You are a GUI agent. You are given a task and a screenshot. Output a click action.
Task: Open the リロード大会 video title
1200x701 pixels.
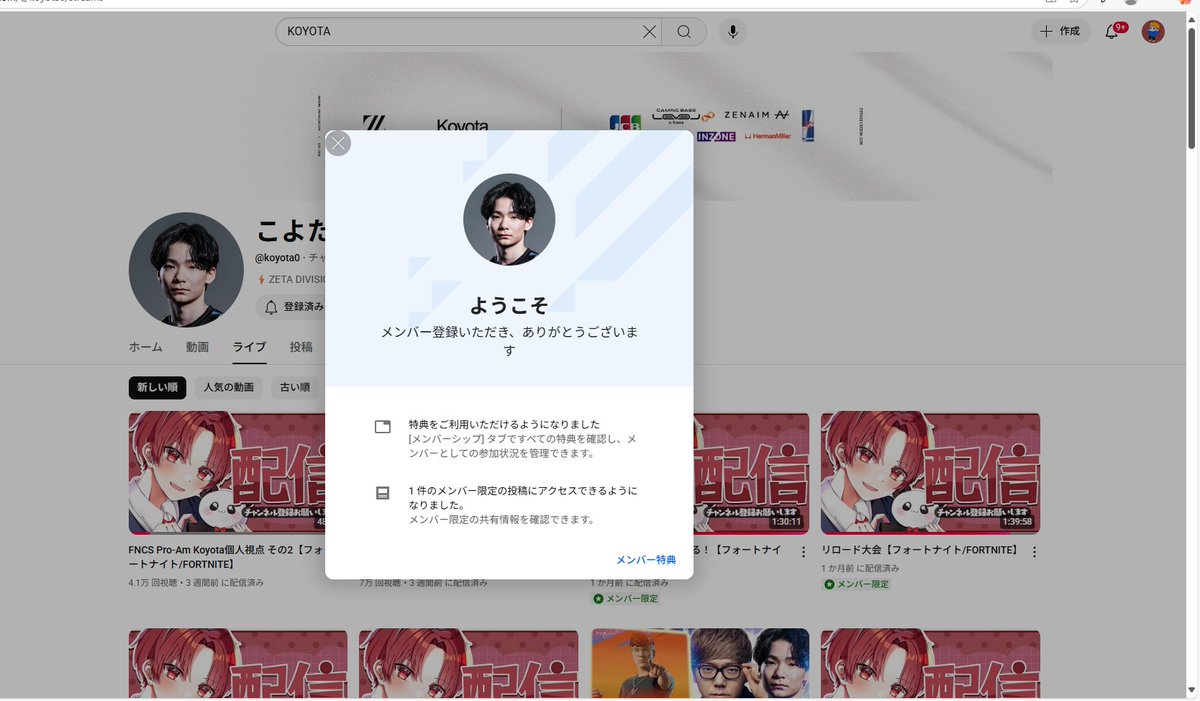point(920,551)
